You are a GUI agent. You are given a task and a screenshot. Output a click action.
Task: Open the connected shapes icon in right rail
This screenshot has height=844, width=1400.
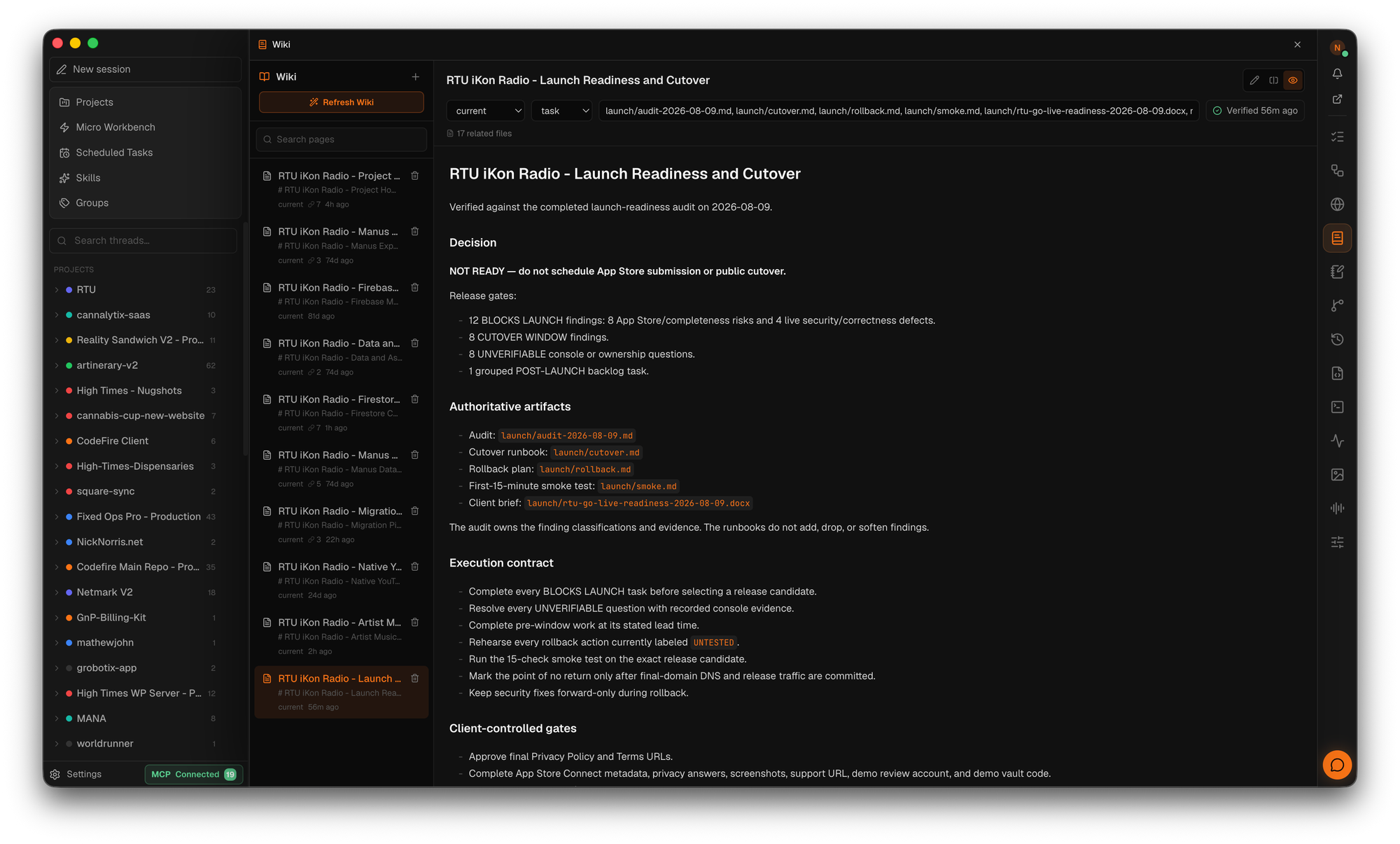click(1337, 171)
